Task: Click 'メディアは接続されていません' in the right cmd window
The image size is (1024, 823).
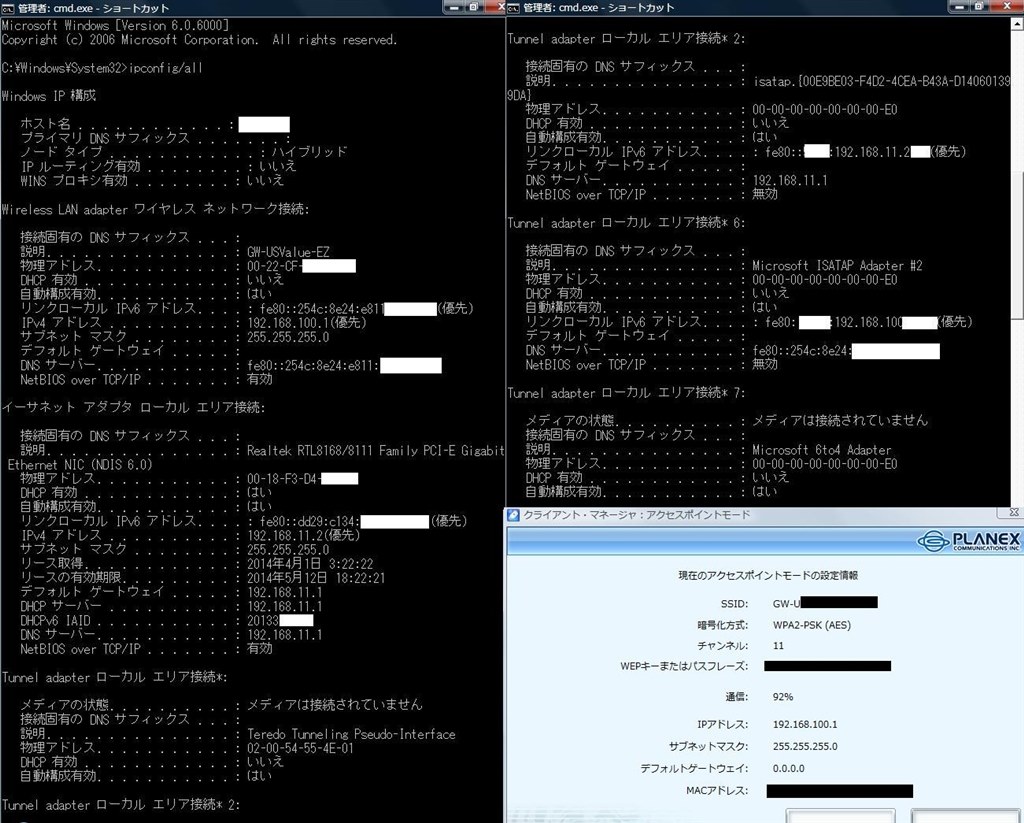Action: click(x=840, y=420)
